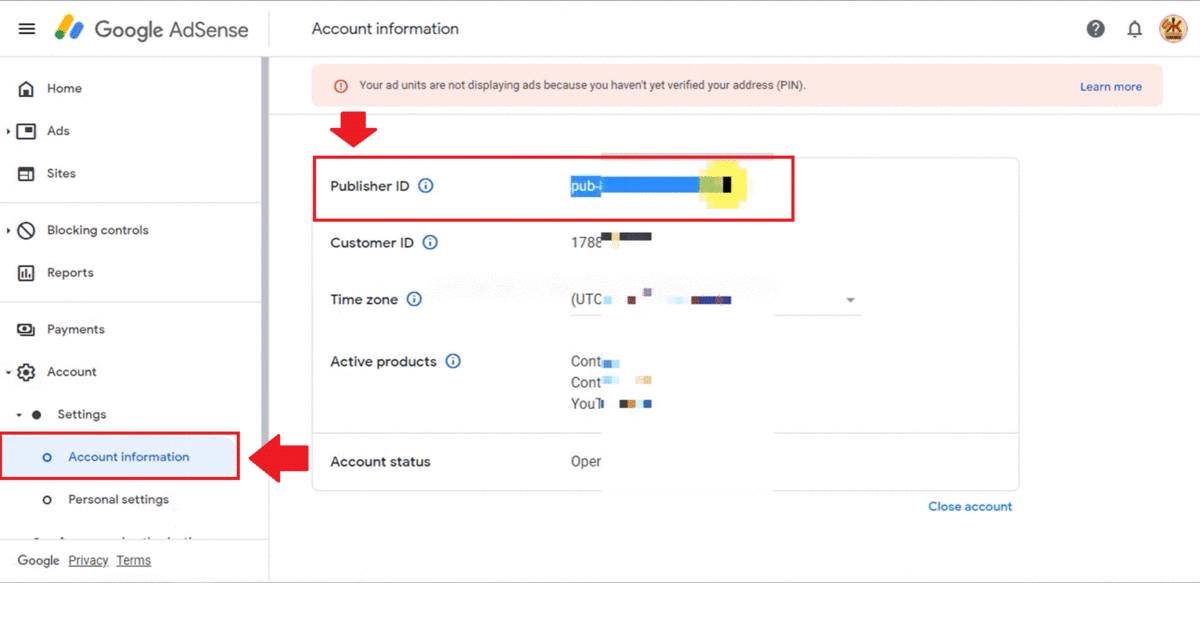Go to Home in the sidebar
The image size is (1200, 635).
64,89
